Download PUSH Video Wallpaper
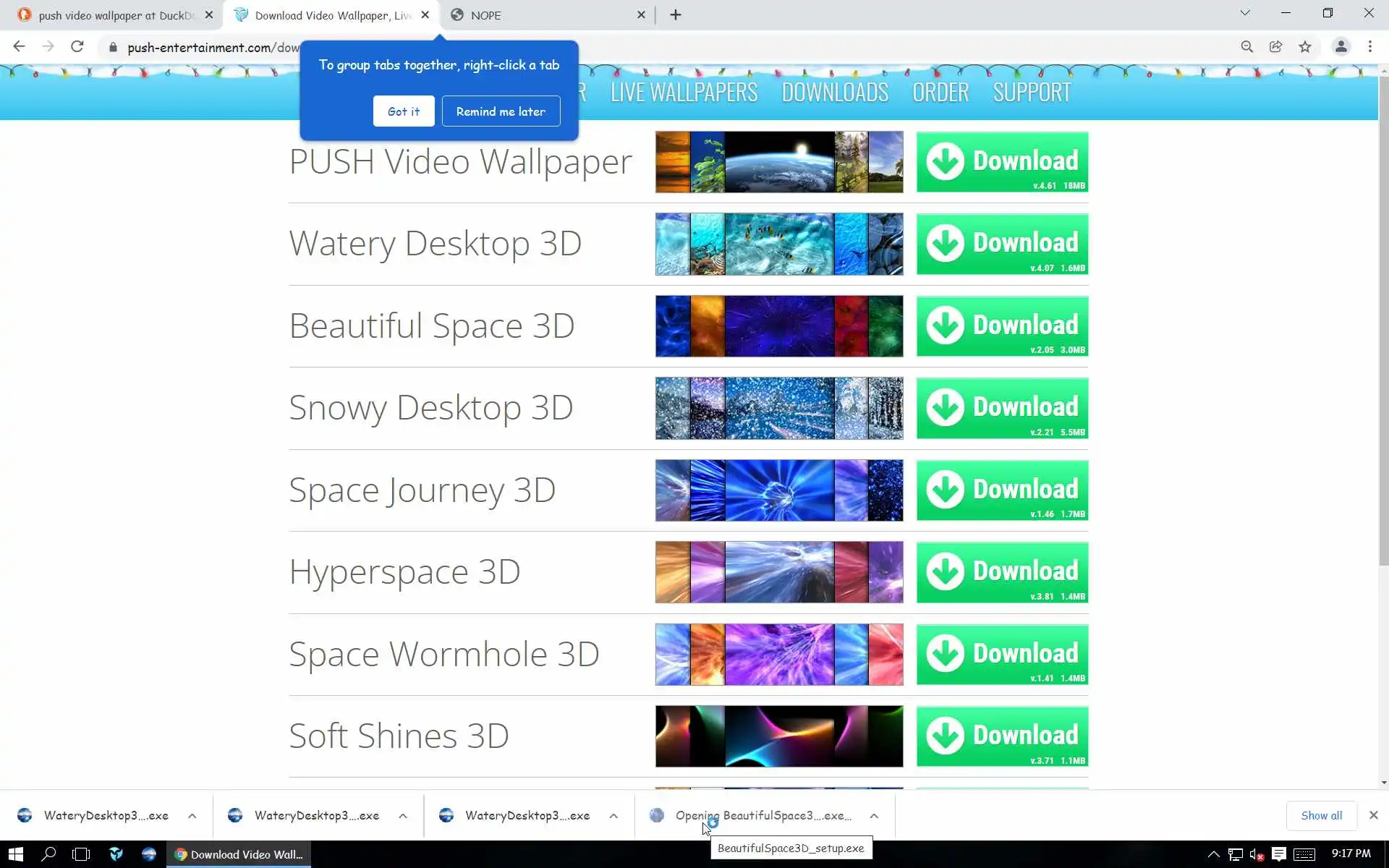1389x868 pixels. [1002, 162]
